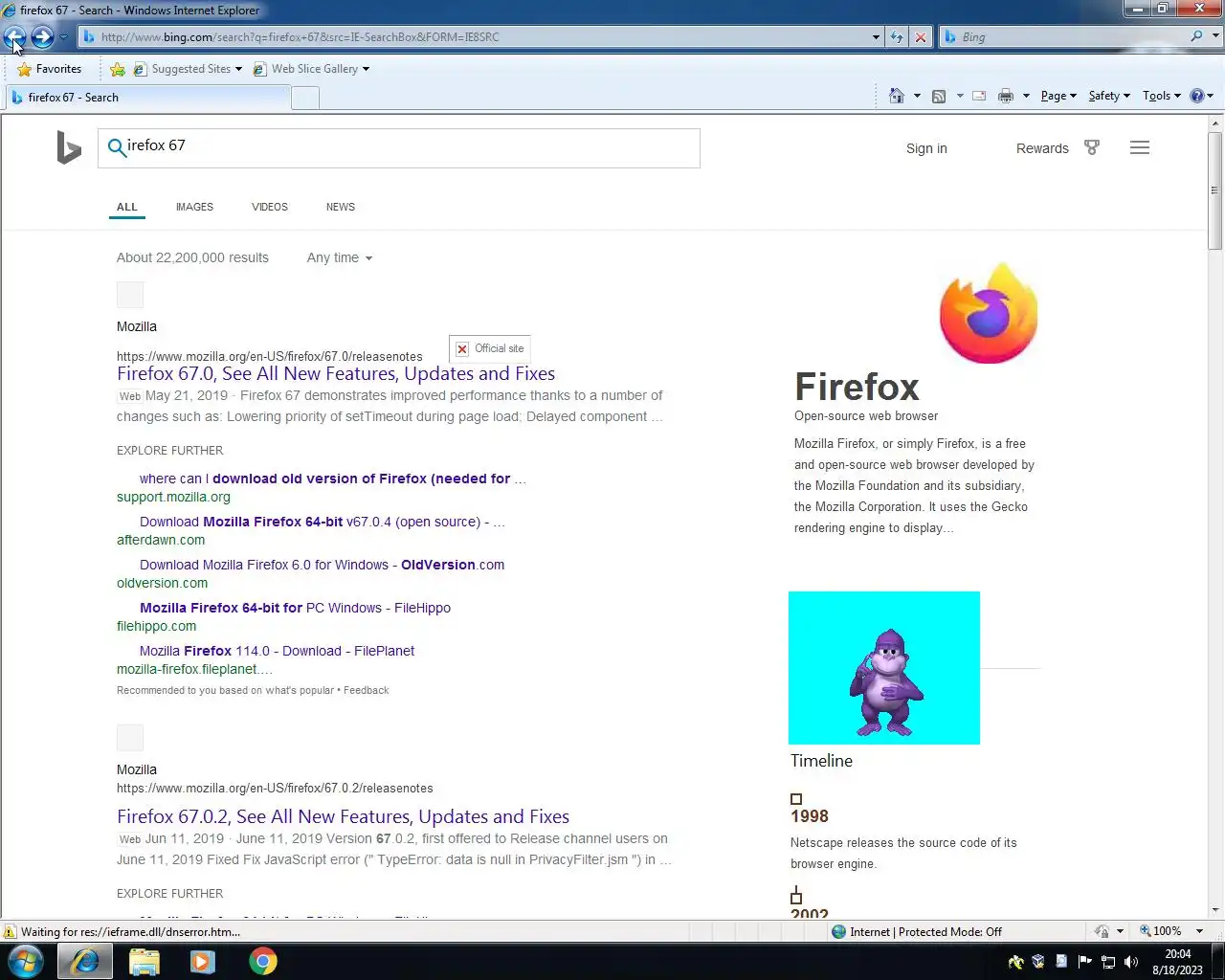Viewport: 1225px width, 980px height.
Task: Click the page vertical scrollbar thumb
Action: [x=1215, y=190]
